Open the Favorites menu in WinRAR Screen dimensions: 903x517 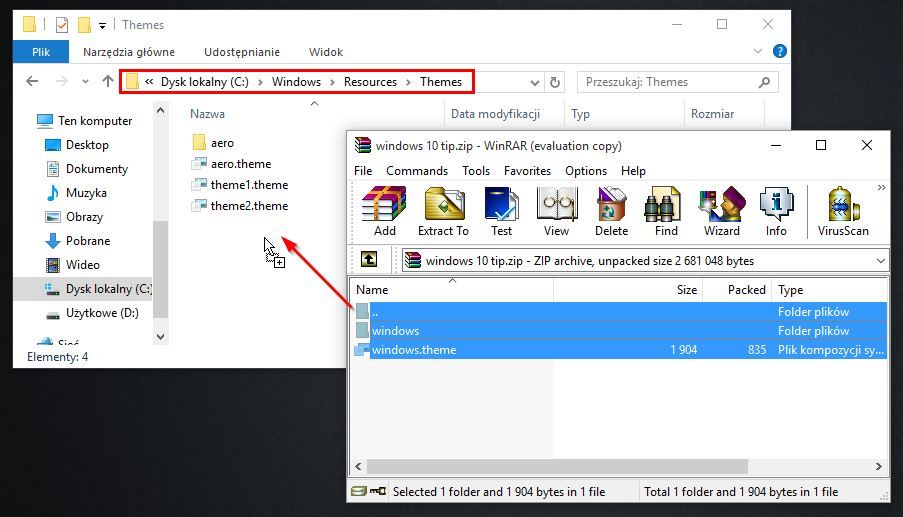tap(528, 171)
